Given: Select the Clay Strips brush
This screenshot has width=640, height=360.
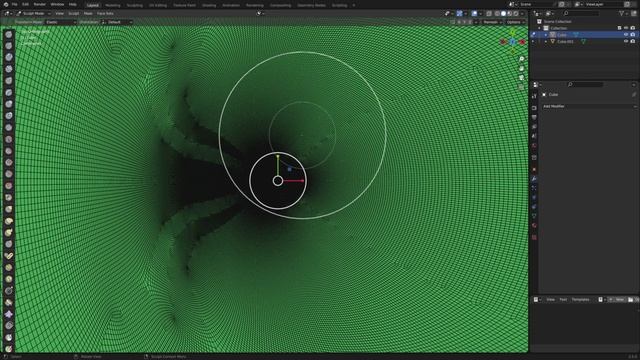Looking at the screenshot, I should pyautogui.click(x=9, y=69).
